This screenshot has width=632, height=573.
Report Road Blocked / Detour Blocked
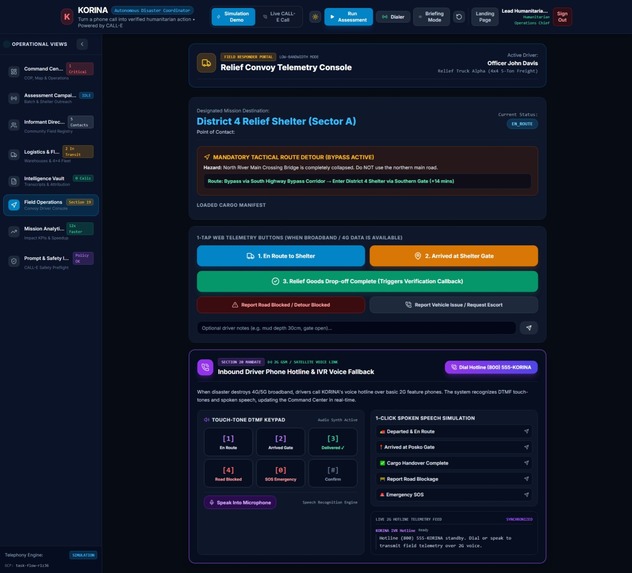coord(281,305)
